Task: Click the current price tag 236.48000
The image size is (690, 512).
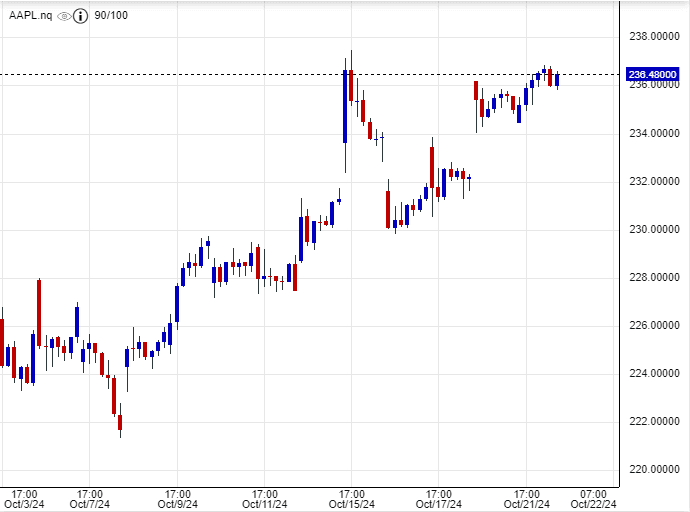Action: pyautogui.click(x=651, y=74)
